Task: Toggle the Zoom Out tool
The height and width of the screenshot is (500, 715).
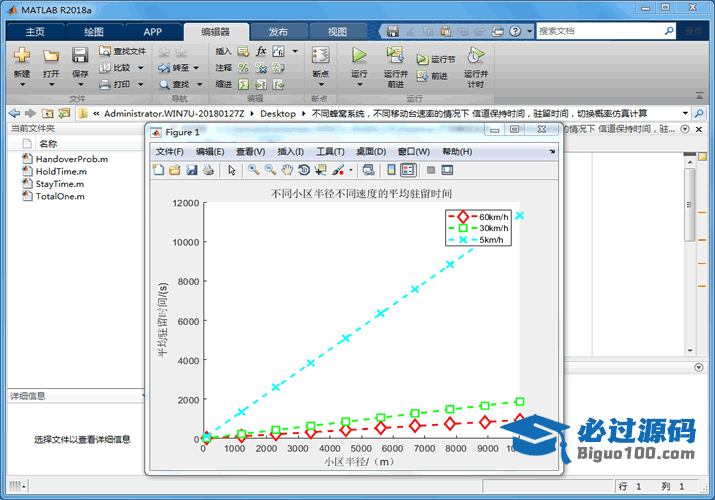Action: coord(270,170)
